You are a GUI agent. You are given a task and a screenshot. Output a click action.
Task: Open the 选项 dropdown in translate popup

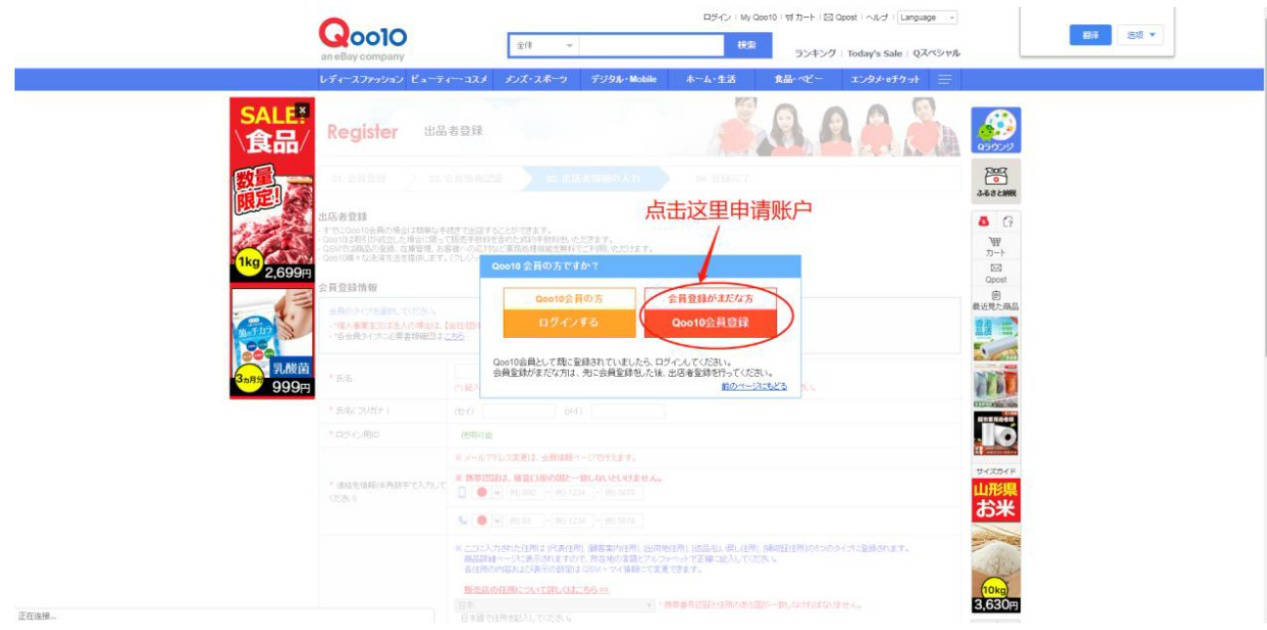click(1140, 35)
